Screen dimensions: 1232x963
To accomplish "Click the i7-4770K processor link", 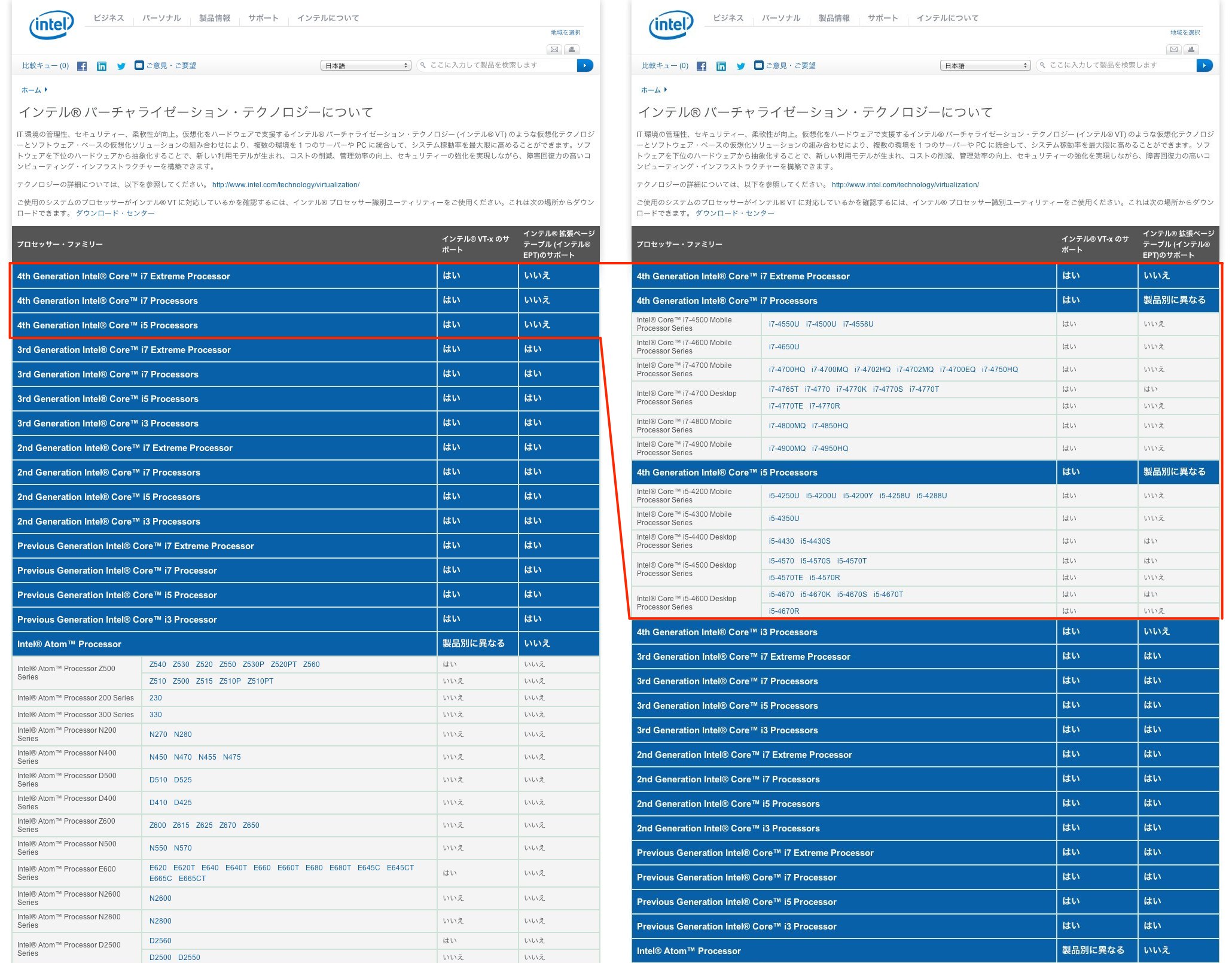I will (x=851, y=389).
